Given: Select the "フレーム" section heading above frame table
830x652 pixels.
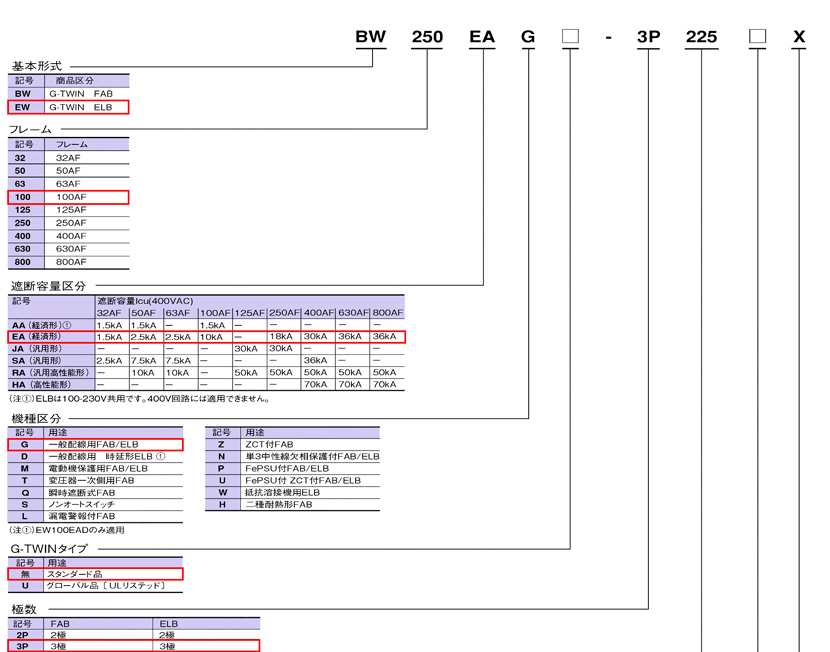Looking at the screenshot, I should pyautogui.click(x=30, y=129).
